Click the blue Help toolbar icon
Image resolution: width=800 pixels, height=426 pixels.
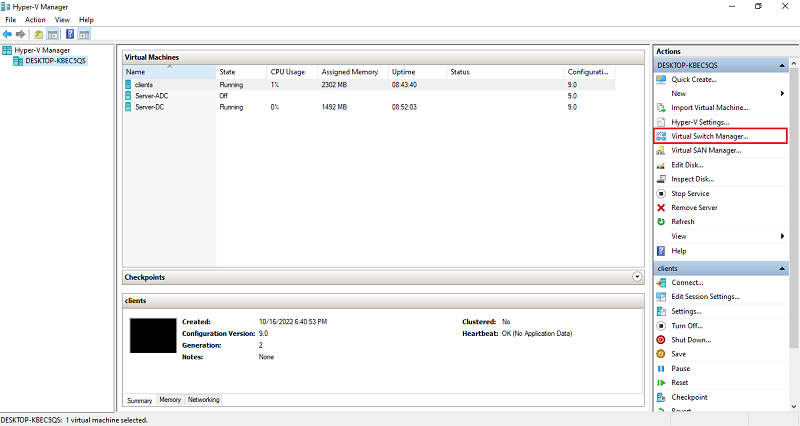point(70,34)
